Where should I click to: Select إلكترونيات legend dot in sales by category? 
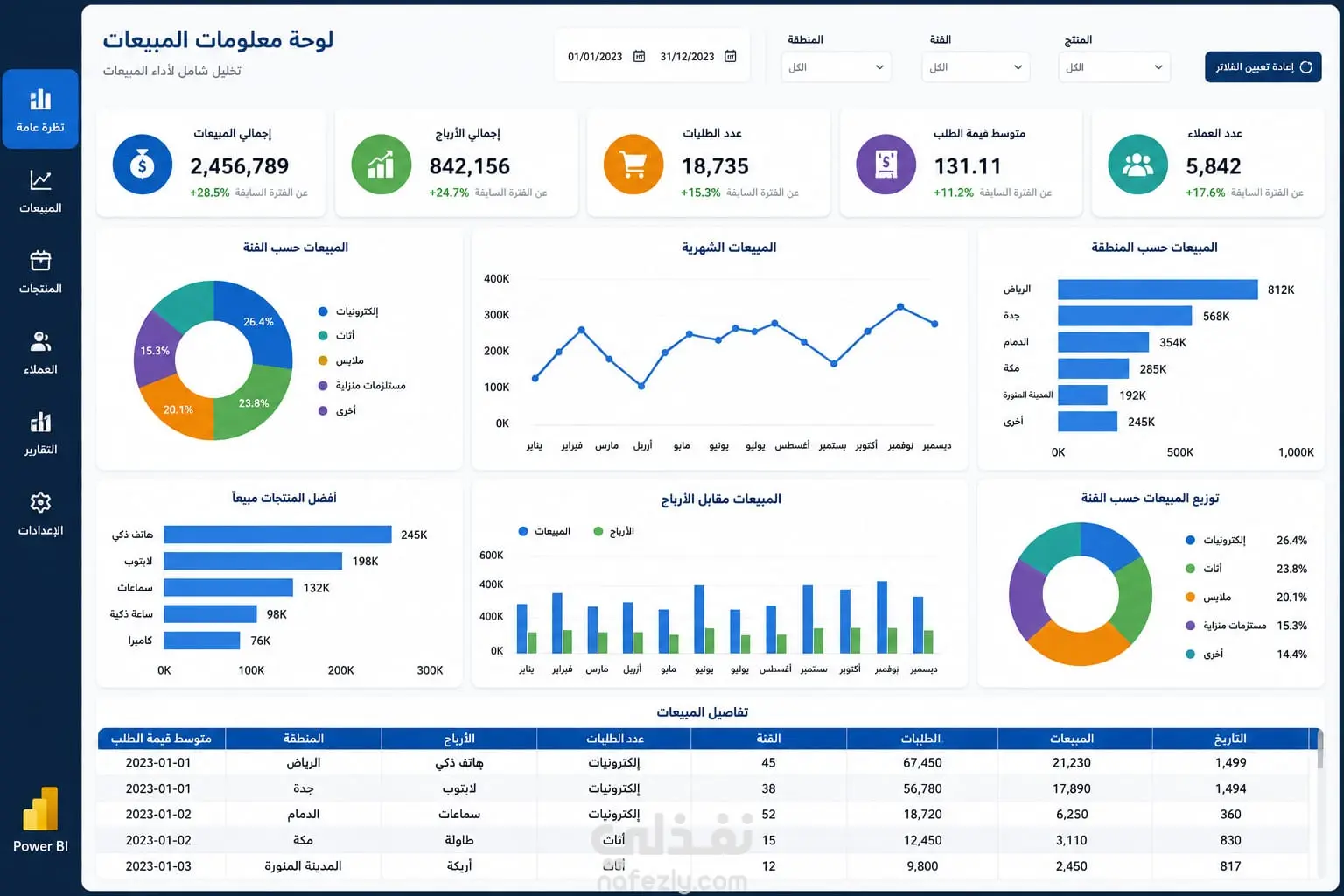(323, 311)
